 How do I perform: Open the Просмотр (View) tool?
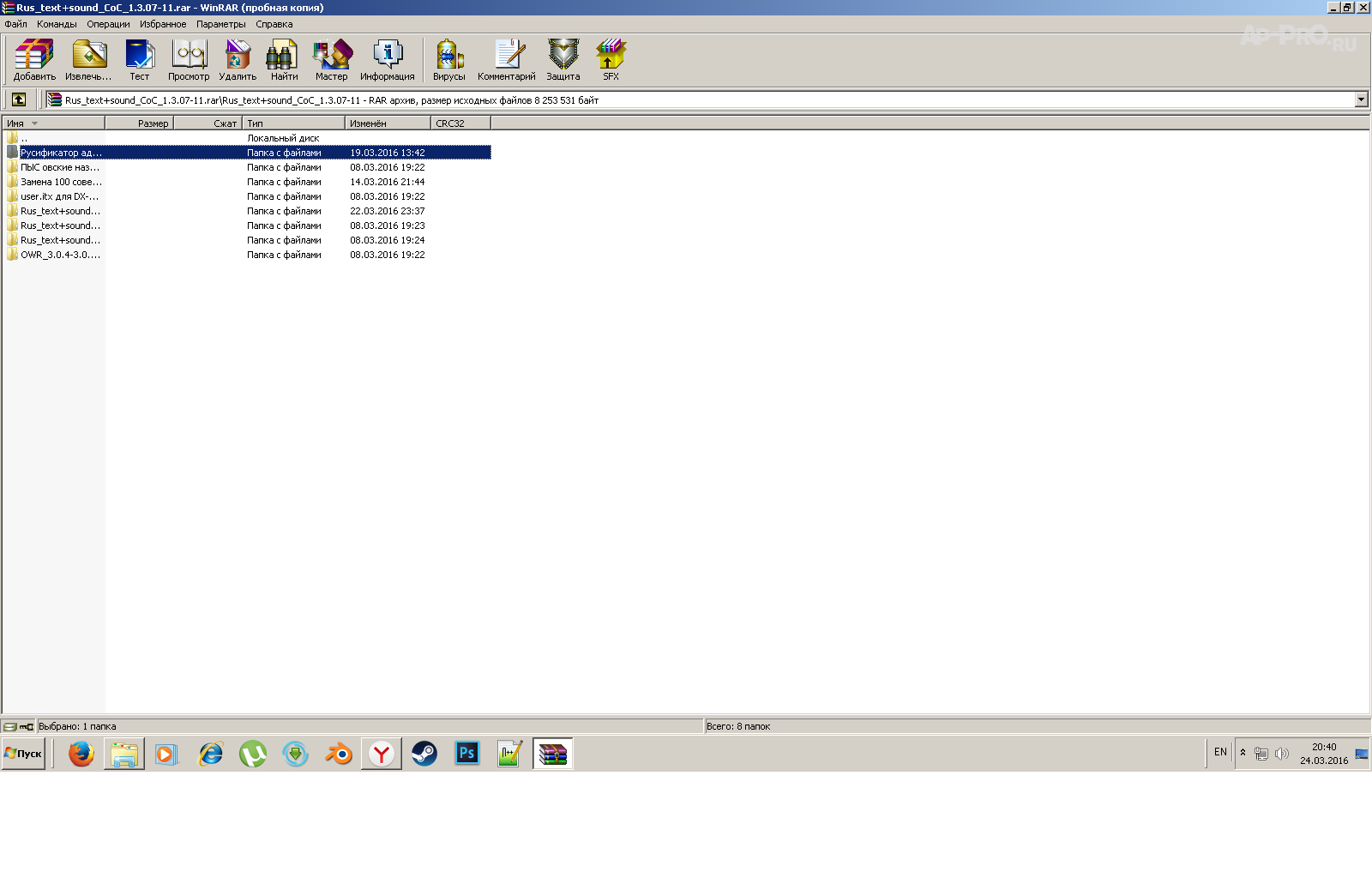[189, 59]
